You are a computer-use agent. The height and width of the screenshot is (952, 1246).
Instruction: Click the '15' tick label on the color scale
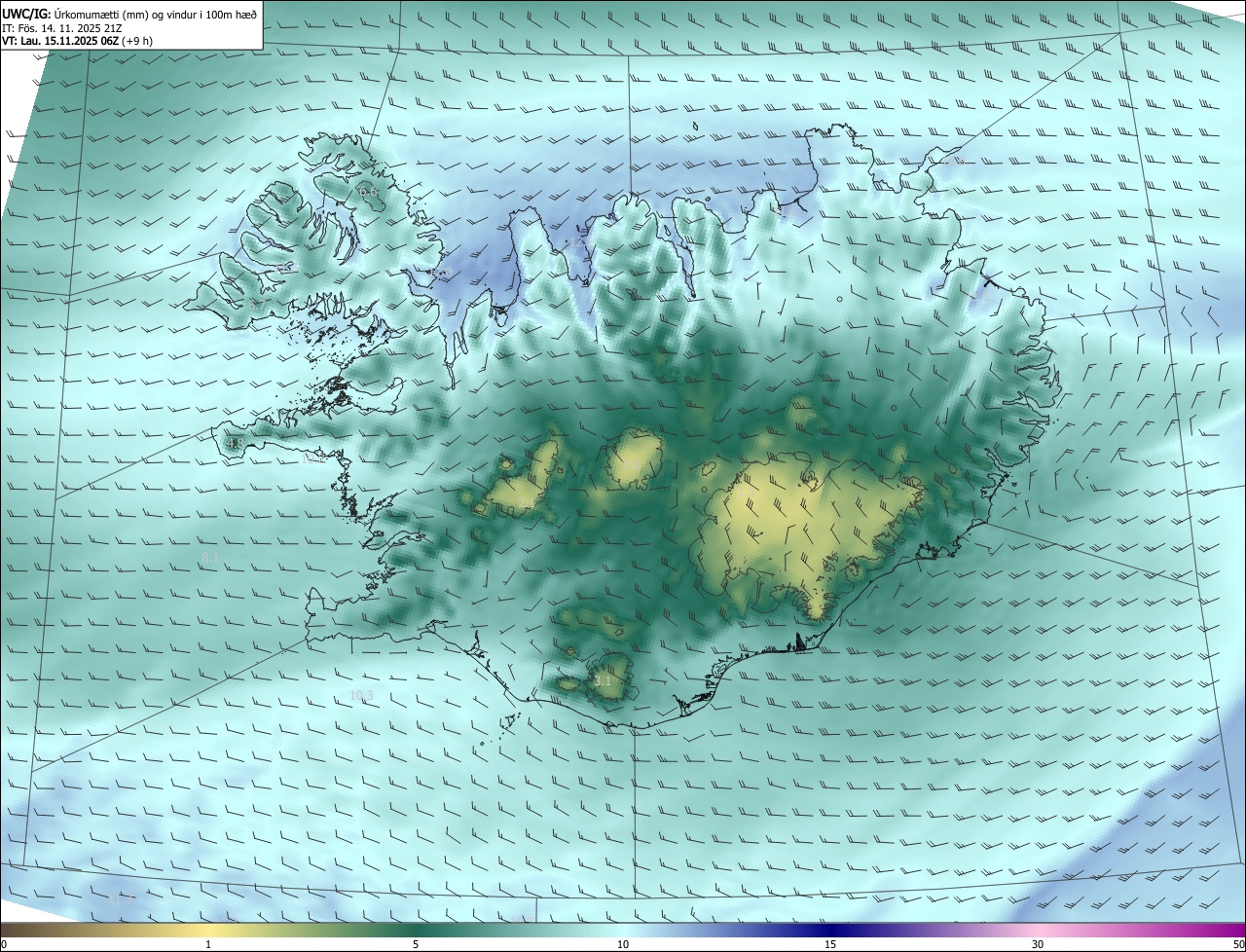[x=830, y=945]
